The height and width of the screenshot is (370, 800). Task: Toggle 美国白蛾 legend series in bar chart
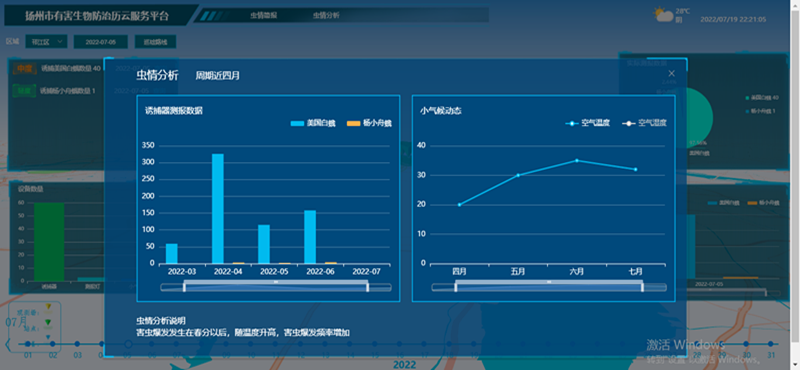coord(313,124)
